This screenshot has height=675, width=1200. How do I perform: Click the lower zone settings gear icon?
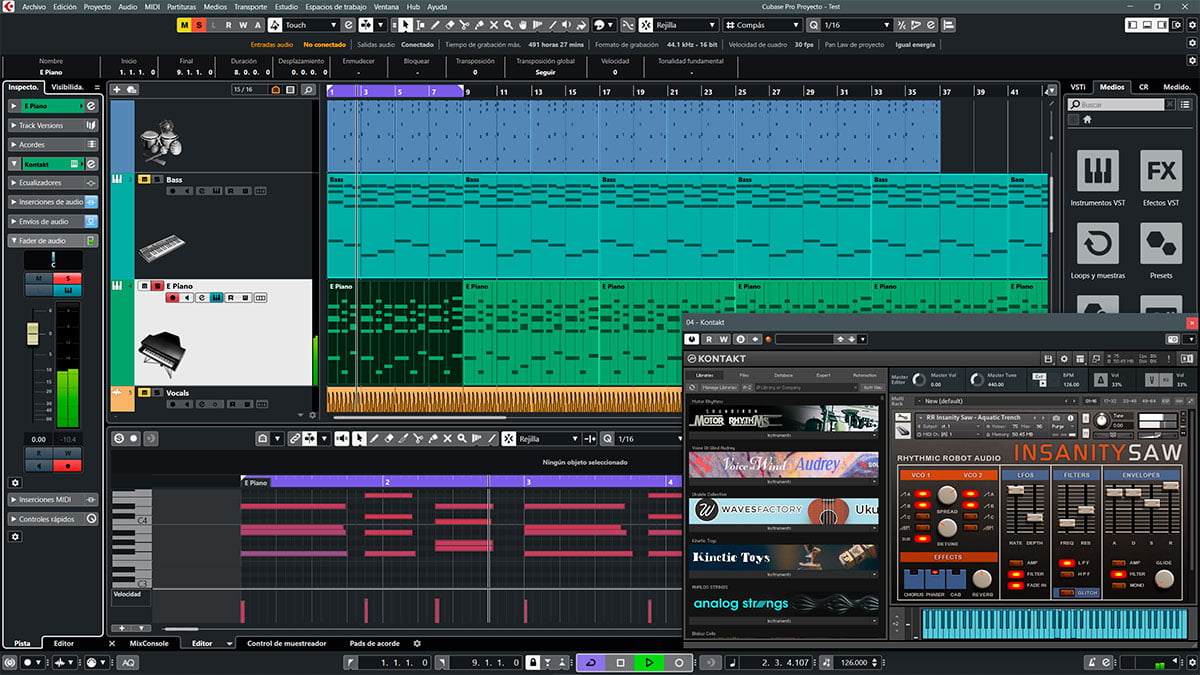coord(417,643)
